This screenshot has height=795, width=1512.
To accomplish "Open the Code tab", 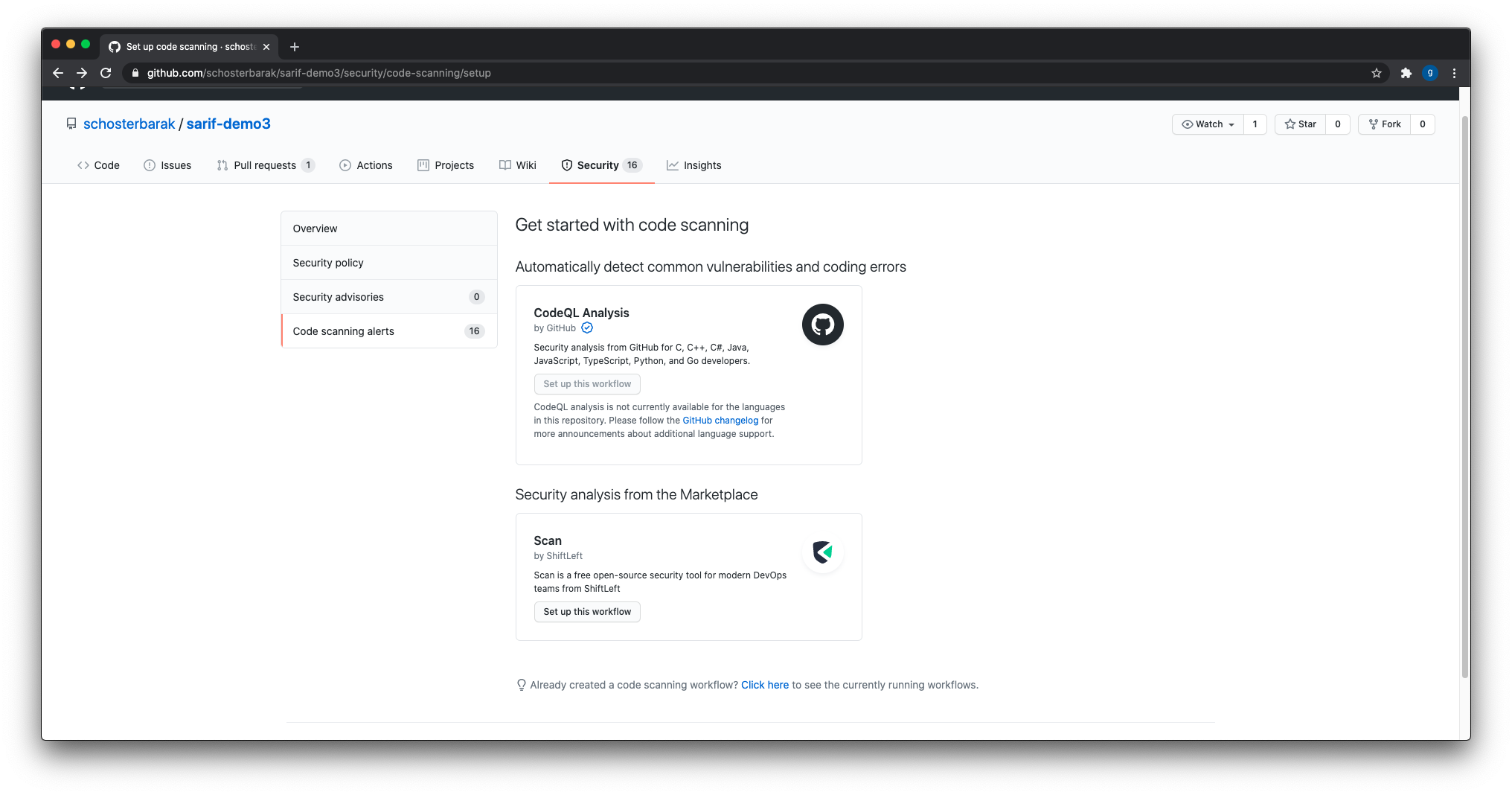I will pos(98,165).
